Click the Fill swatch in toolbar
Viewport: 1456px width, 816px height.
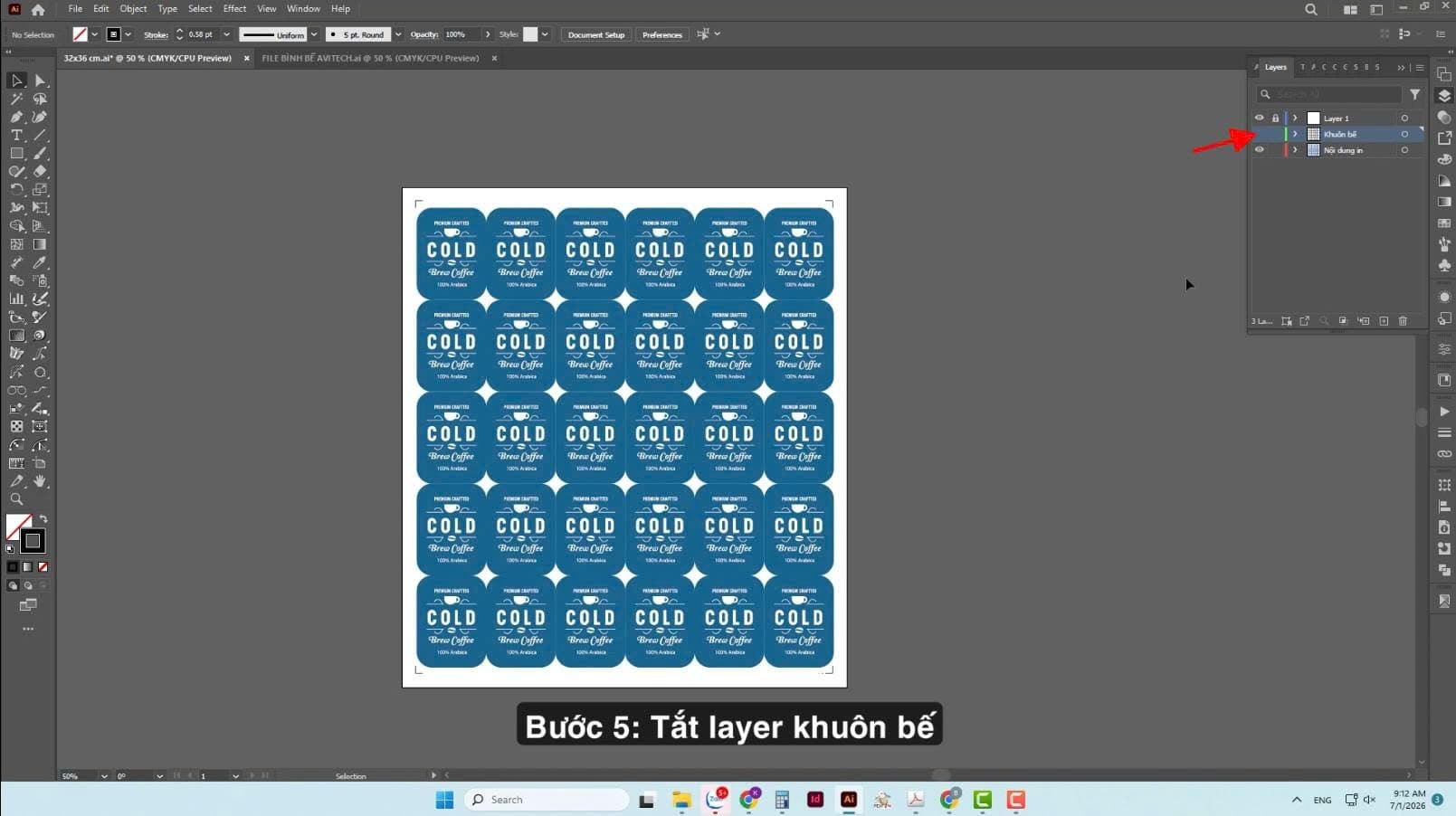click(18, 527)
